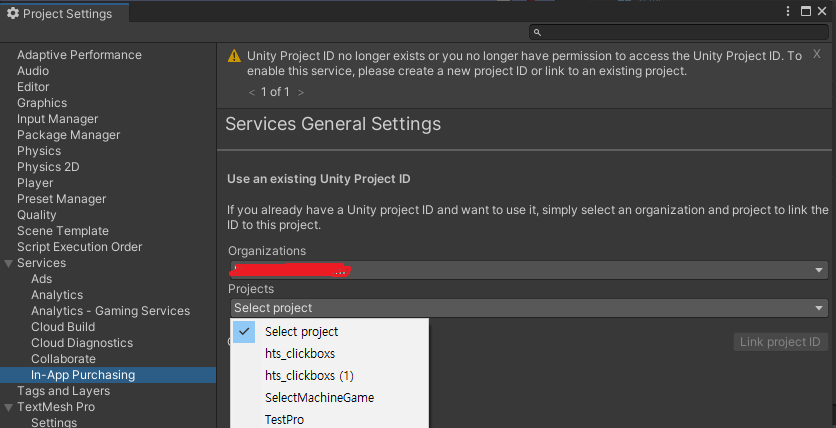Image resolution: width=836 pixels, height=428 pixels.
Task: Click the yellow warning triangle icon
Action: point(235,56)
